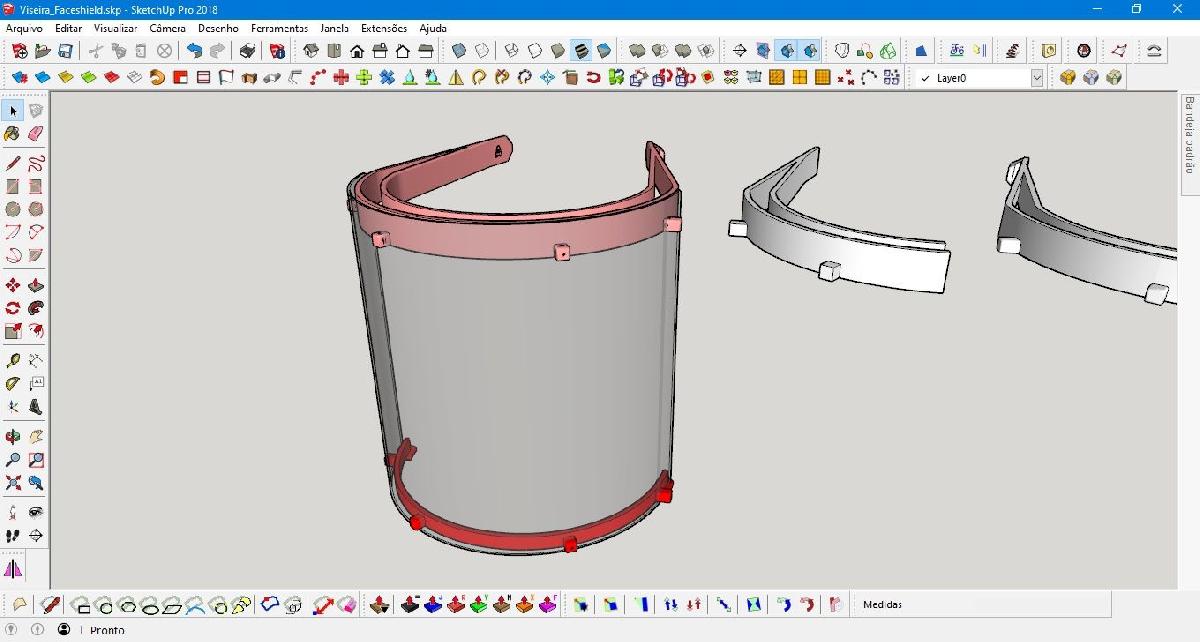The height and width of the screenshot is (642, 1200).
Task: Toggle the Back Edges style
Action: tap(482, 51)
